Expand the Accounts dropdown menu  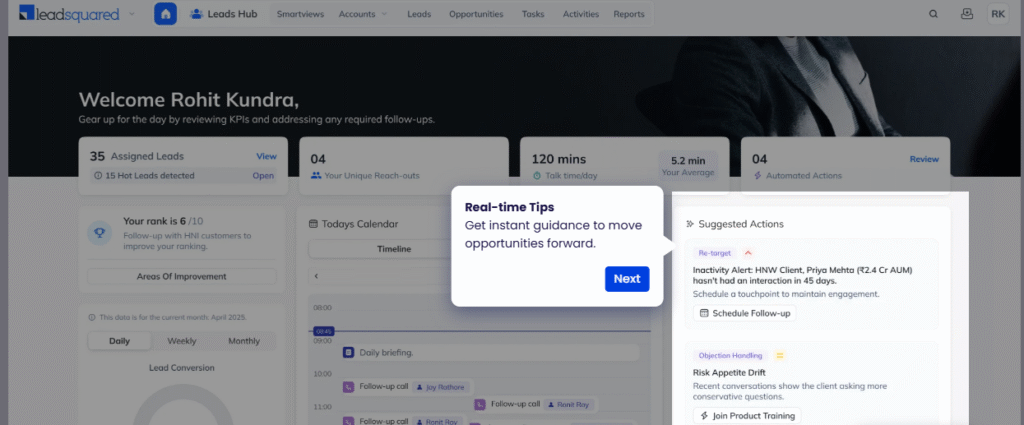pyautogui.click(x=362, y=14)
